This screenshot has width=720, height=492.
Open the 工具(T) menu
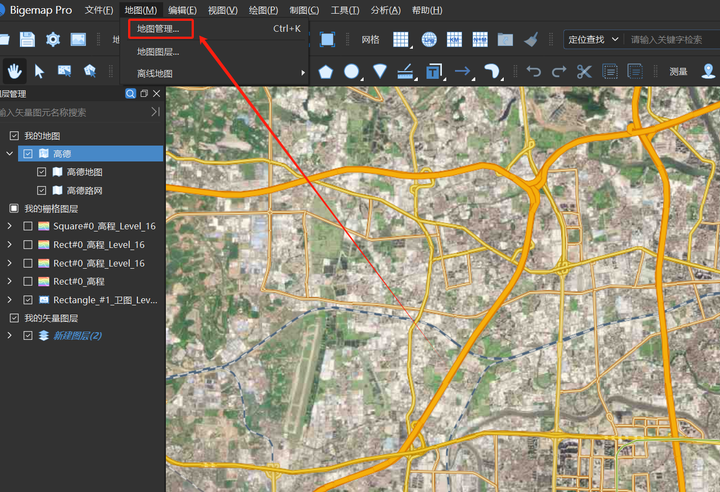345,10
